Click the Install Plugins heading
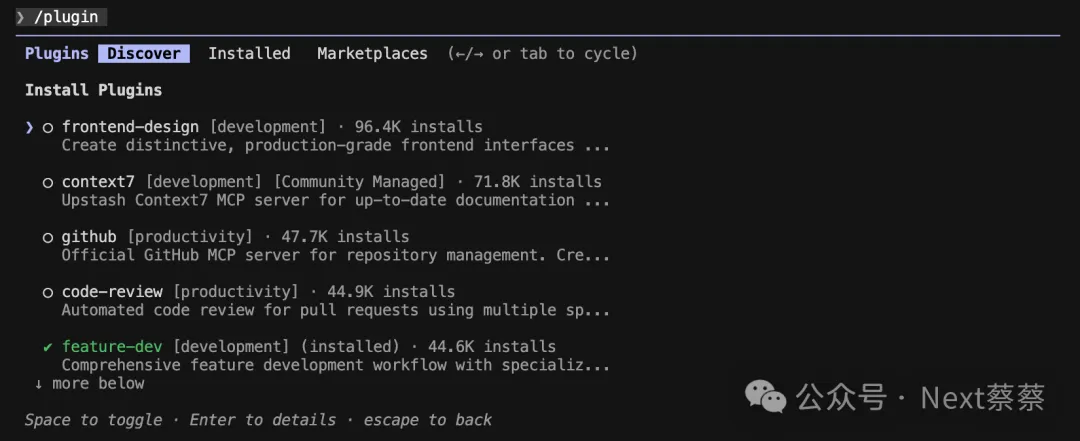 coord(93,90)
